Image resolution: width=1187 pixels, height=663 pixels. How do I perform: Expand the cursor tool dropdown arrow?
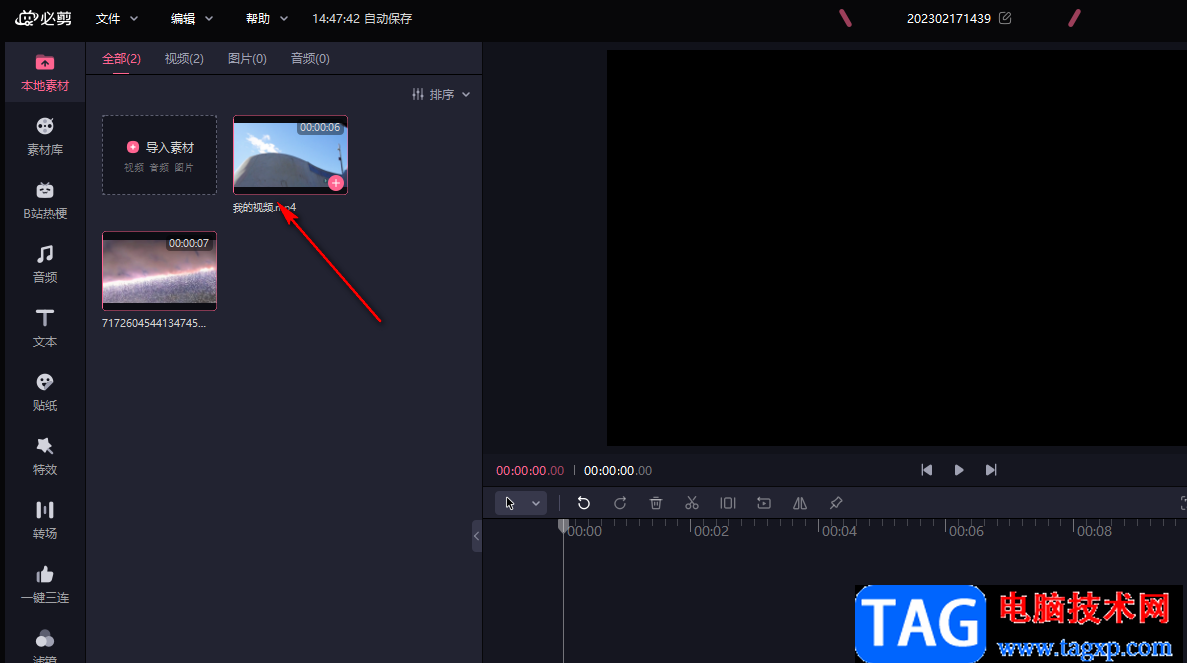coord(536,503)
